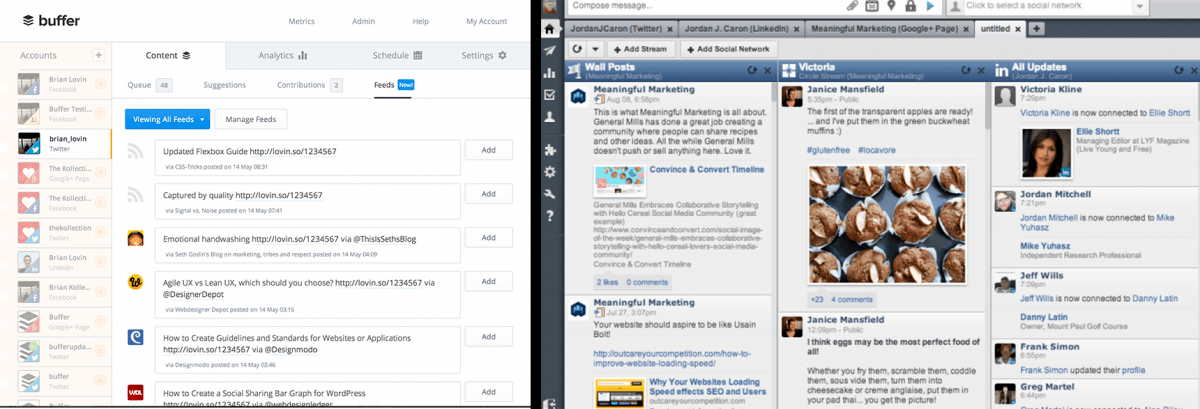Click the Add Social Network button
The height and width of the screenshot is (409, 1200).
(x=731, y=48)
